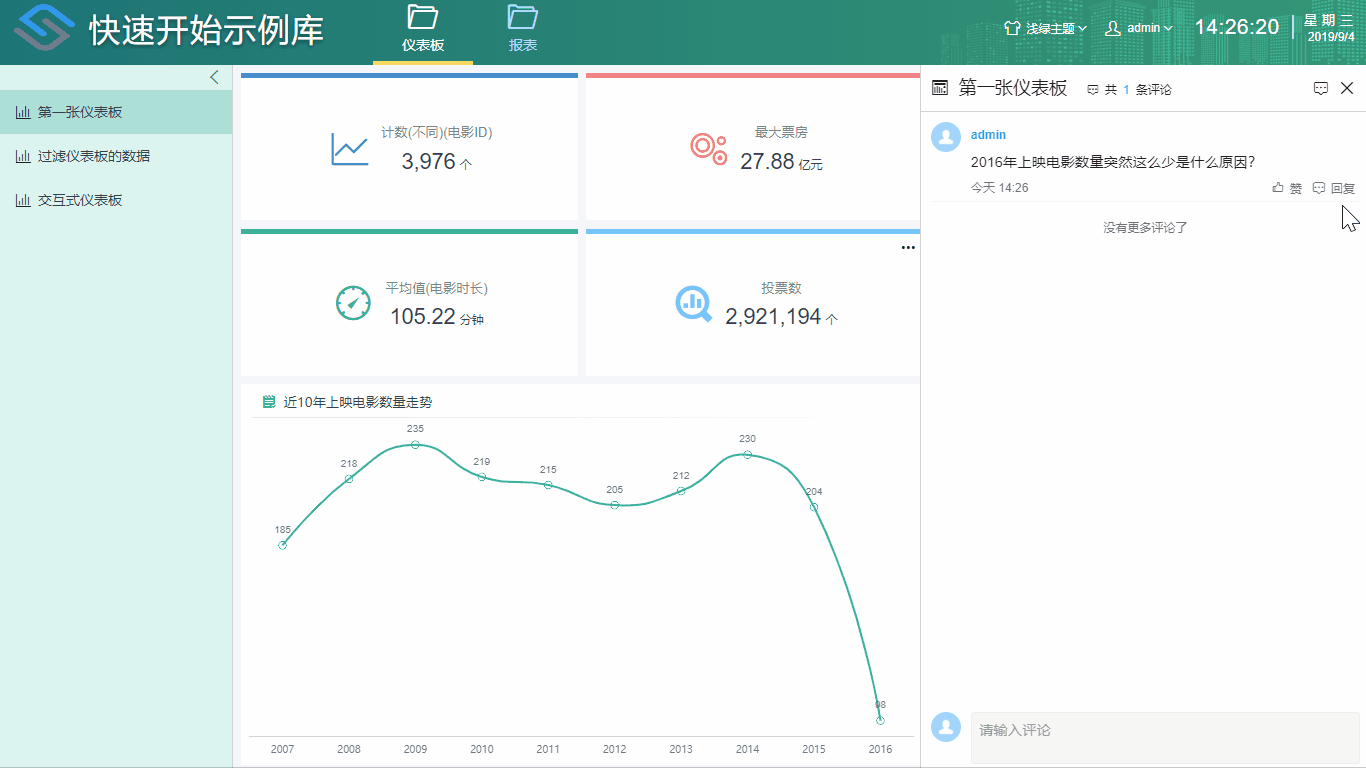Open 过滤仪表板的数据 dashboard
Image resolution: width=1366 pixels, height=768 pixels.
(x=93, y=156)
